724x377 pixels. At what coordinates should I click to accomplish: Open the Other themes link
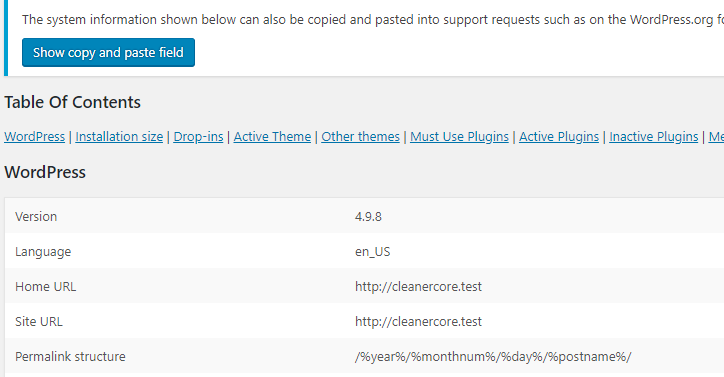coord(361,137)
